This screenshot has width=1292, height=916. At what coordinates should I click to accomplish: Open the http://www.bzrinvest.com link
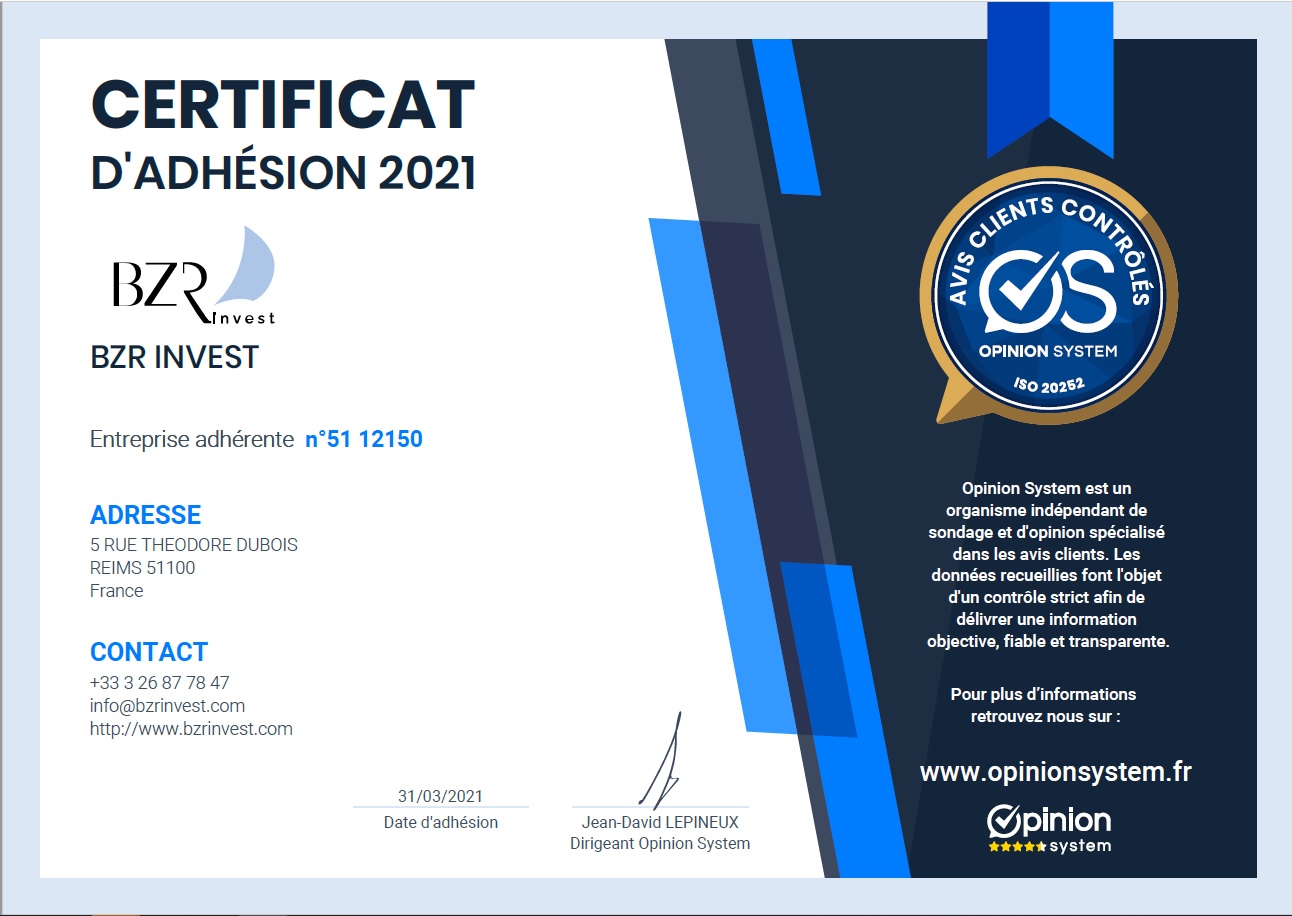point(191,728)
